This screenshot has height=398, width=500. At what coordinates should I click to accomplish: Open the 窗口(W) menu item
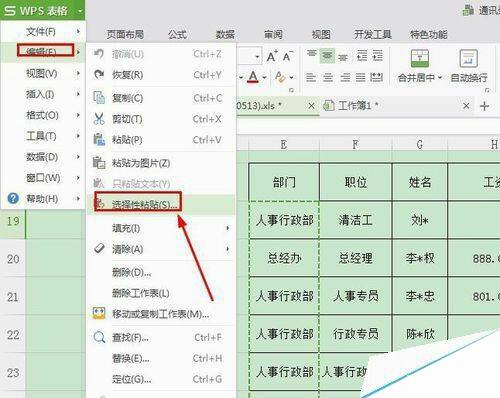click(43, 178)
